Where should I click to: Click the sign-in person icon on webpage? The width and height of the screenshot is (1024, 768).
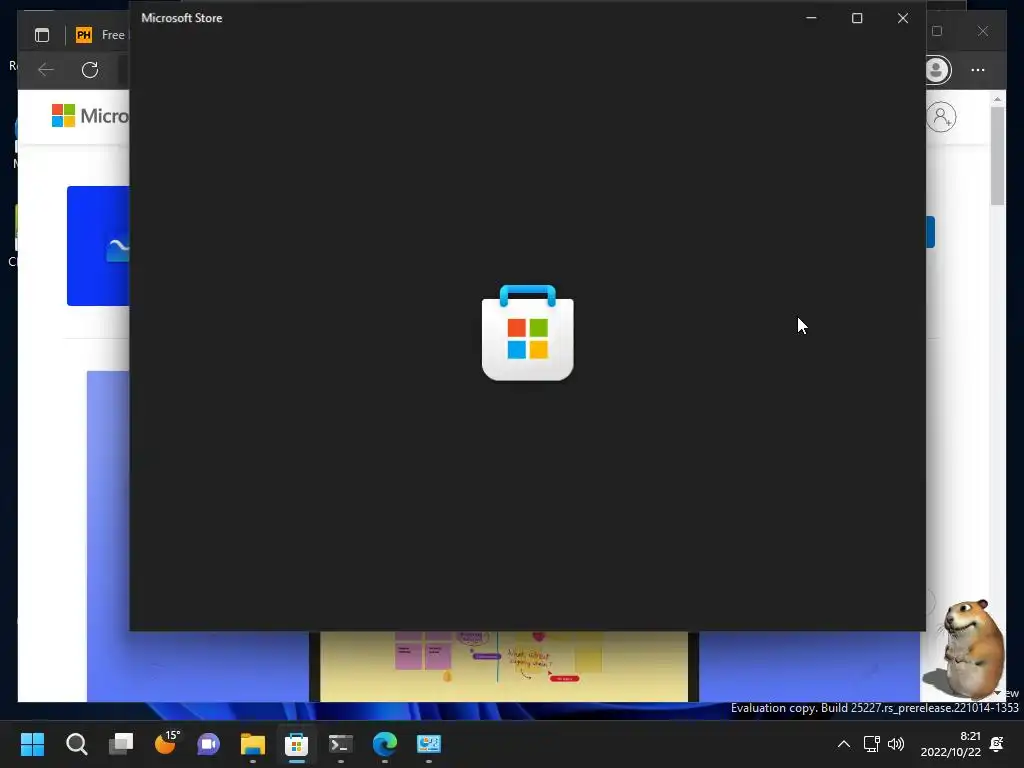[941, 118]
